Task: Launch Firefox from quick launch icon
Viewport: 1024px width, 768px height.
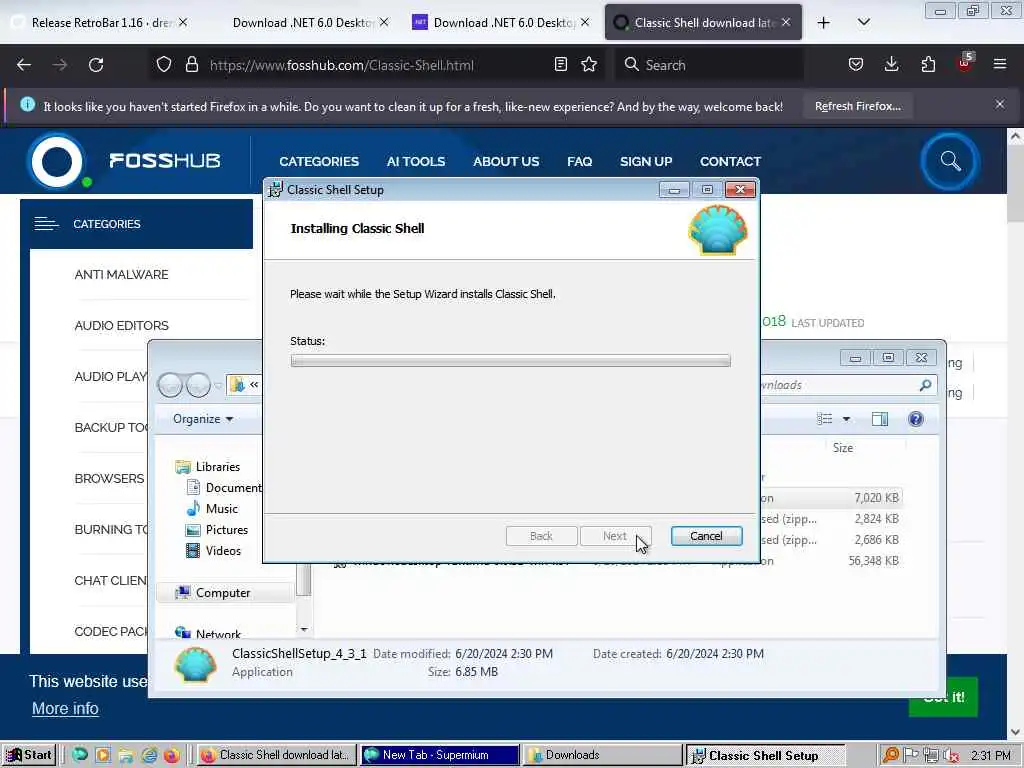Action: tap(171, 755)
